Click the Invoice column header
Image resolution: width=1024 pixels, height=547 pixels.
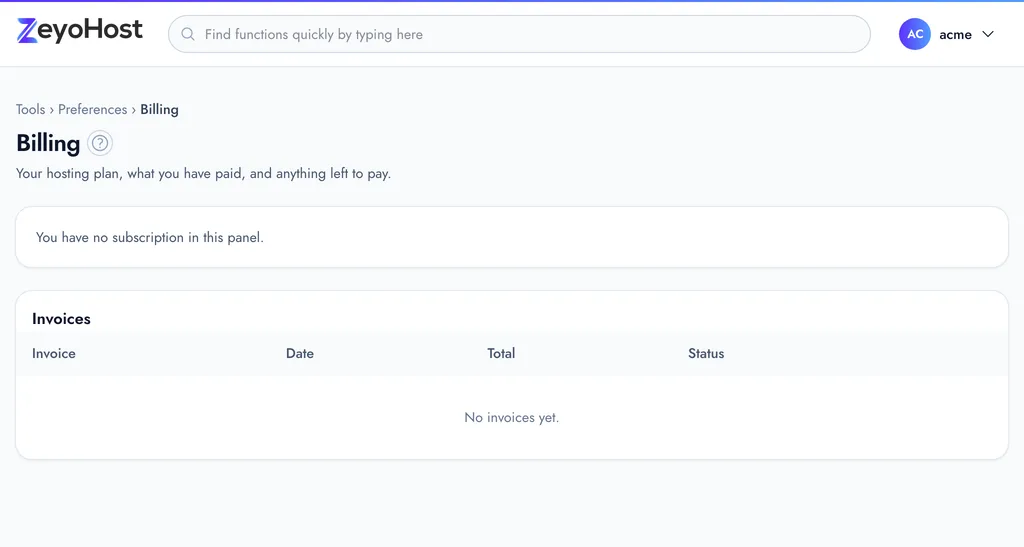(54, 353)
